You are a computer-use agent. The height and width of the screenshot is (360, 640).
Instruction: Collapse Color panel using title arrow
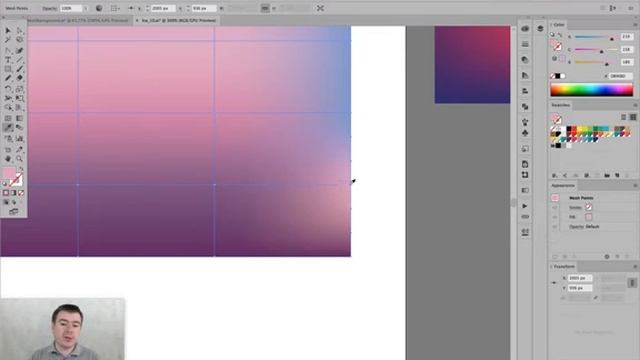pyautogui.click(x=551, y=25)
